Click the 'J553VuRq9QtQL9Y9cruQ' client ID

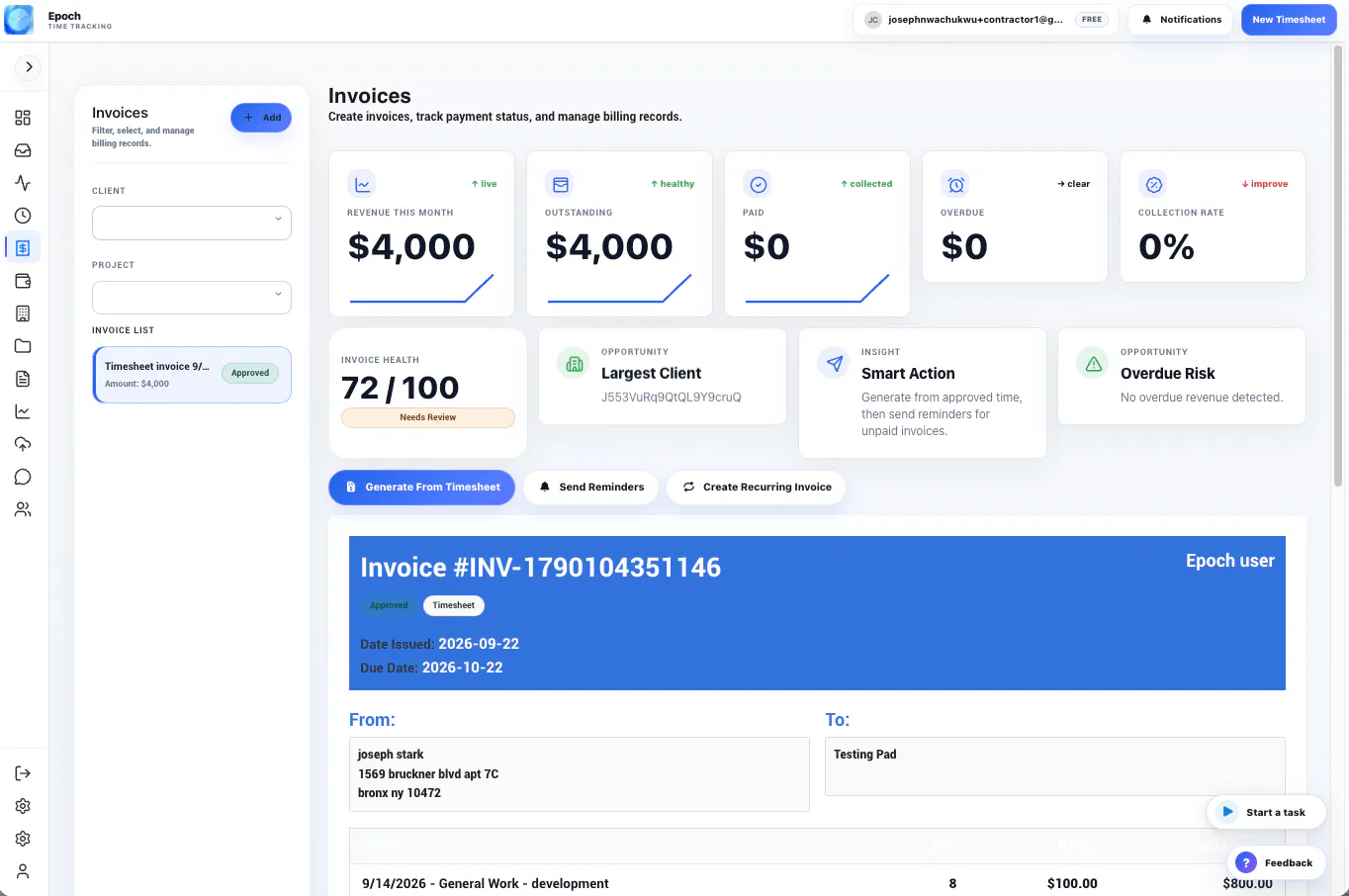coord(672,398)
